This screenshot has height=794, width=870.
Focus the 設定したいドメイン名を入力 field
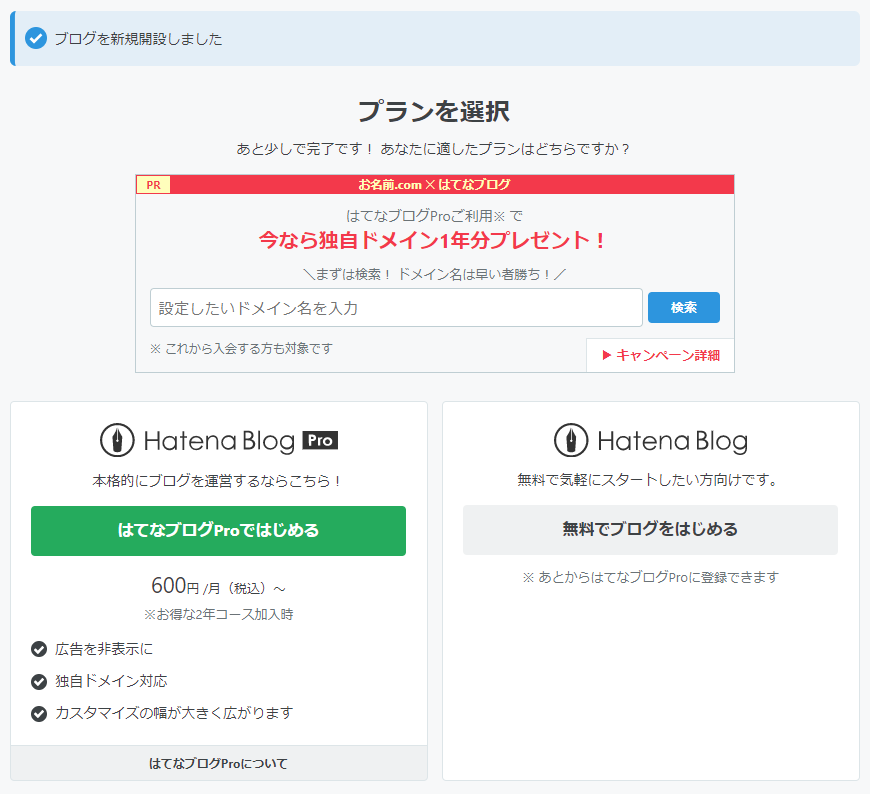(x=396, y=307)
